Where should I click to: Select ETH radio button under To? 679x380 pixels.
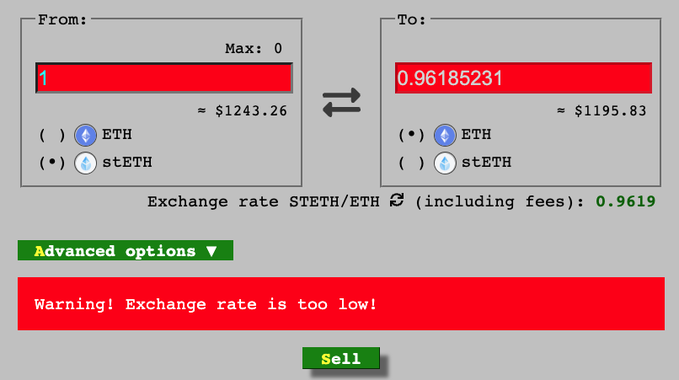coord(411,135)
